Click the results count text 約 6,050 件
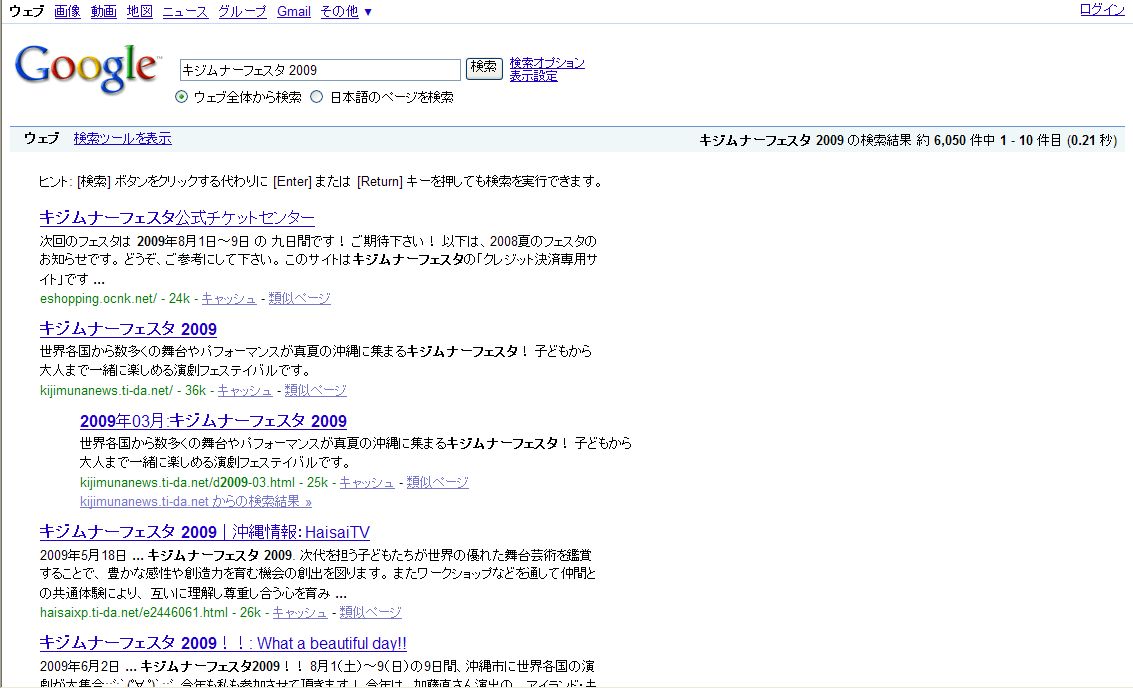The width and height of the screenshot is (1133, 689). [955, 140]
